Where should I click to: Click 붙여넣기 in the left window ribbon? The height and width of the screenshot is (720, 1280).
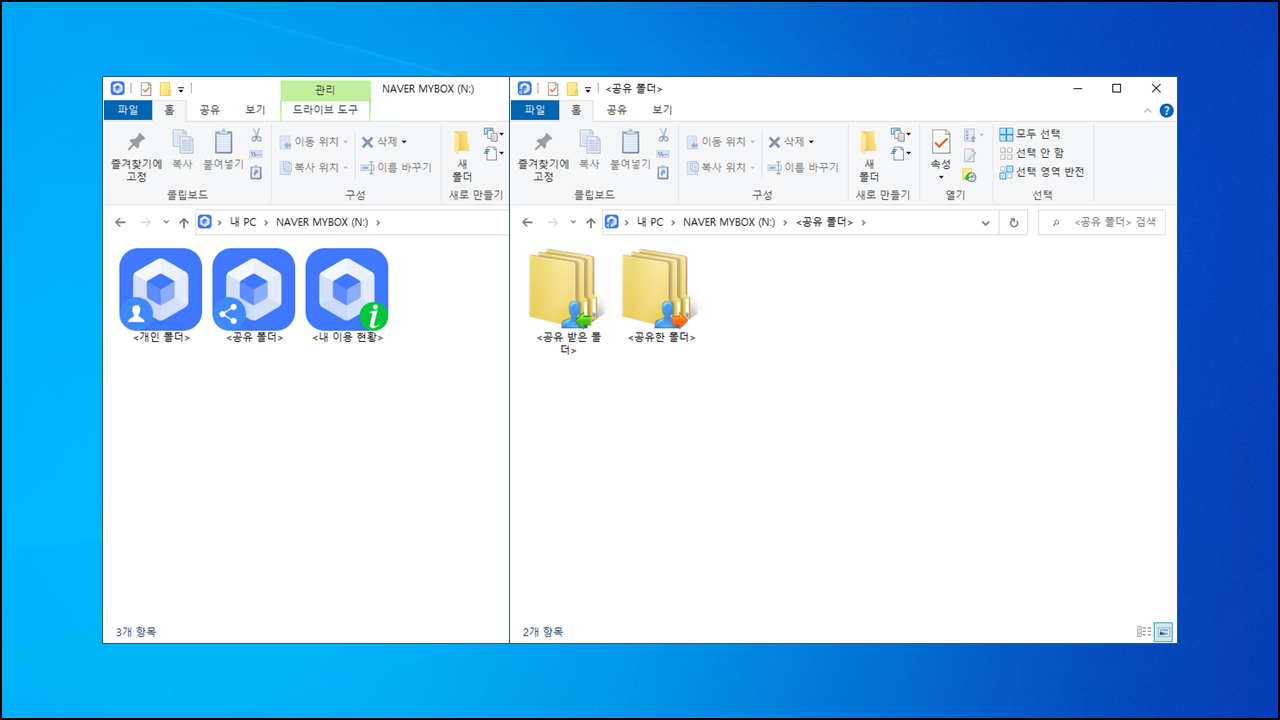pyautogui.click(x=223, y=150)
